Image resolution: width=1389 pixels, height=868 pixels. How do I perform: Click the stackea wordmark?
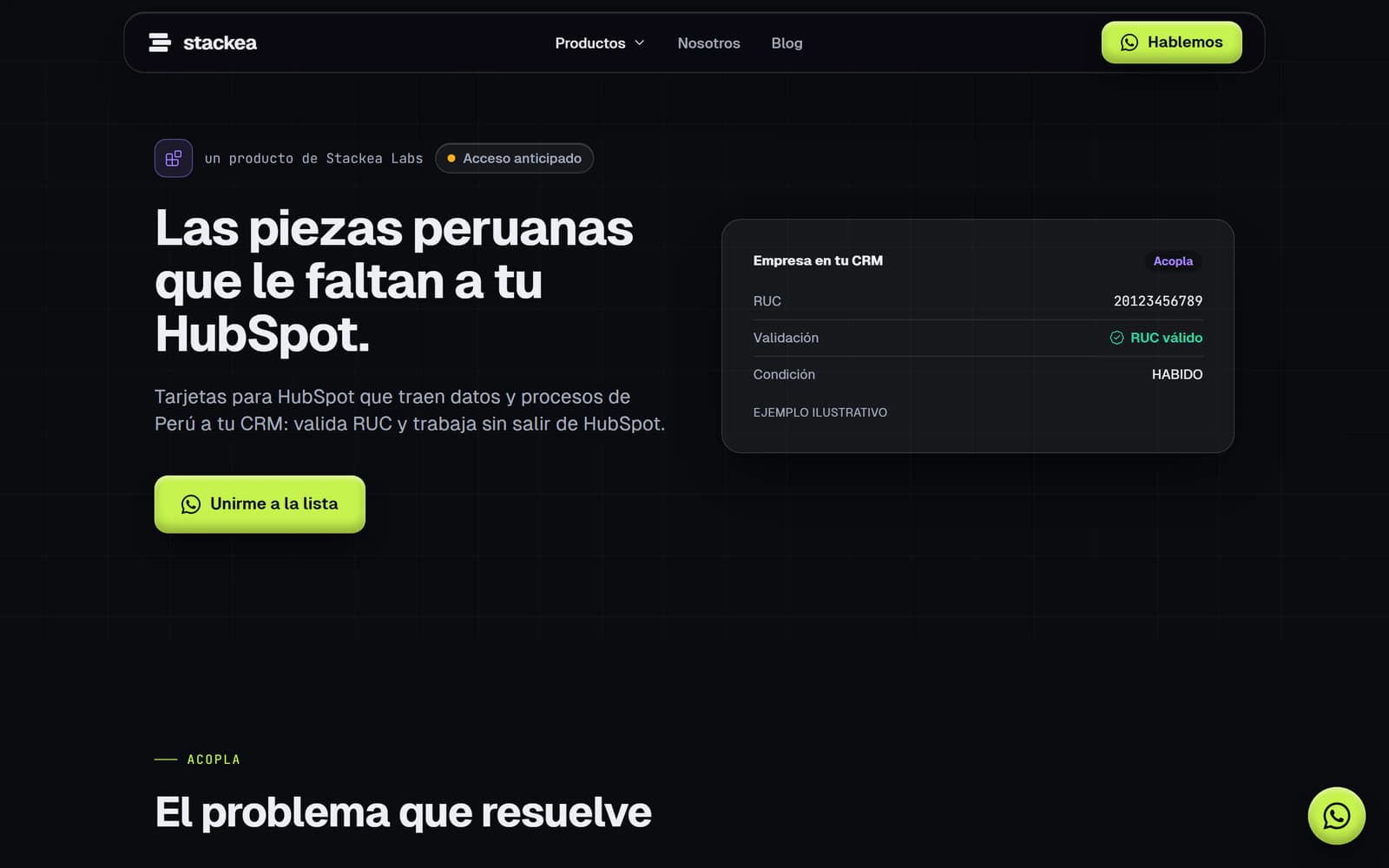pyautogui.click(x=220, y=43)
